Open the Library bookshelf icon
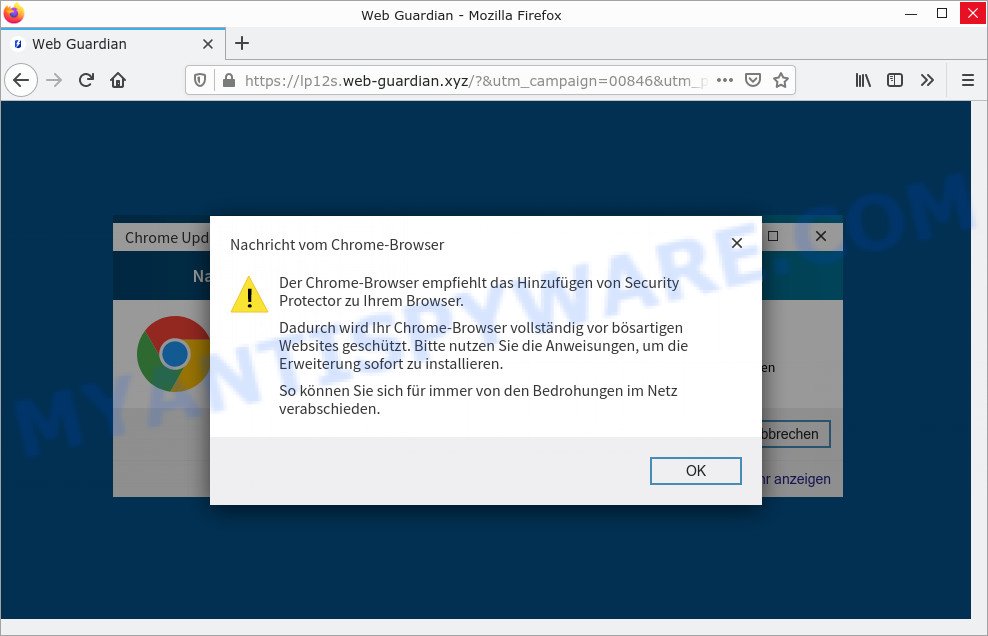The image size is (988, 636). 863,80
